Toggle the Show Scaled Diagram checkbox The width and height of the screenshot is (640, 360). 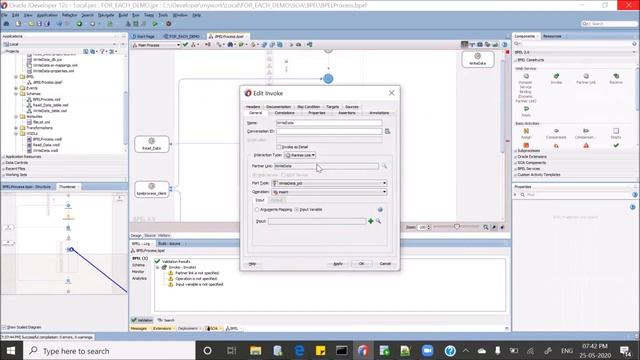click(4, 327)
